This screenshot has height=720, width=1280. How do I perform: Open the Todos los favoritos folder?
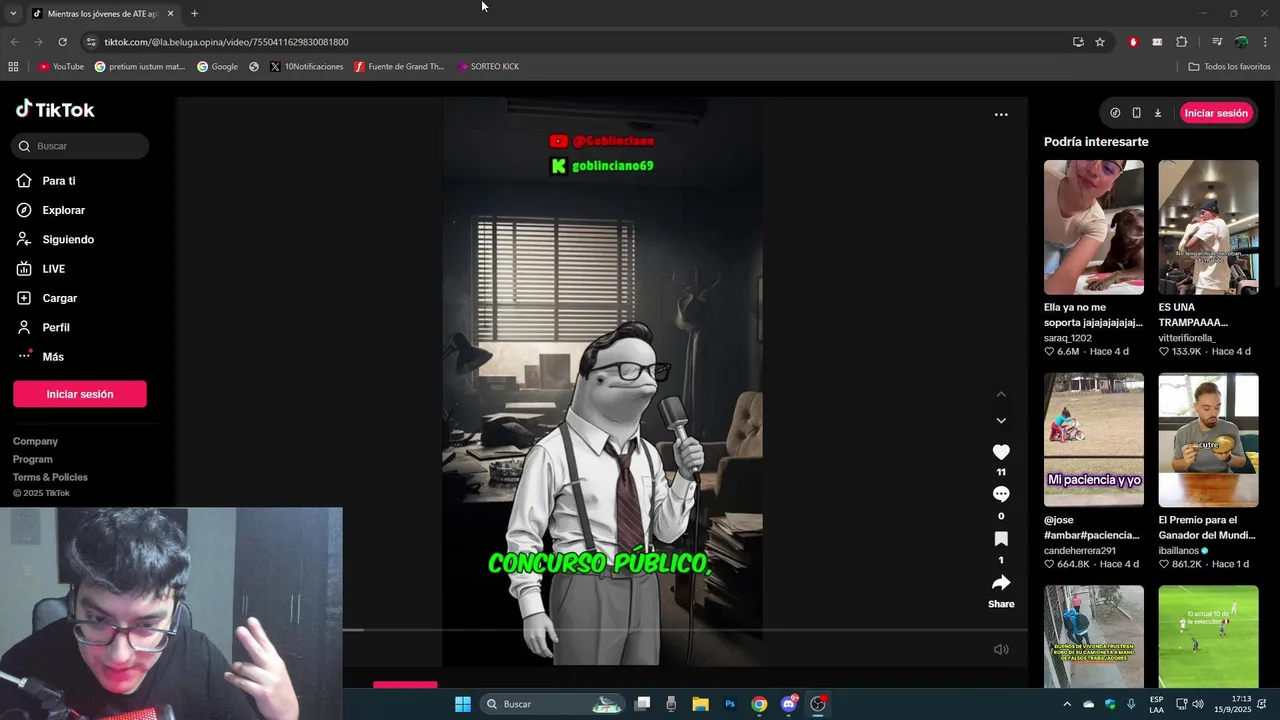[1229, 67]
